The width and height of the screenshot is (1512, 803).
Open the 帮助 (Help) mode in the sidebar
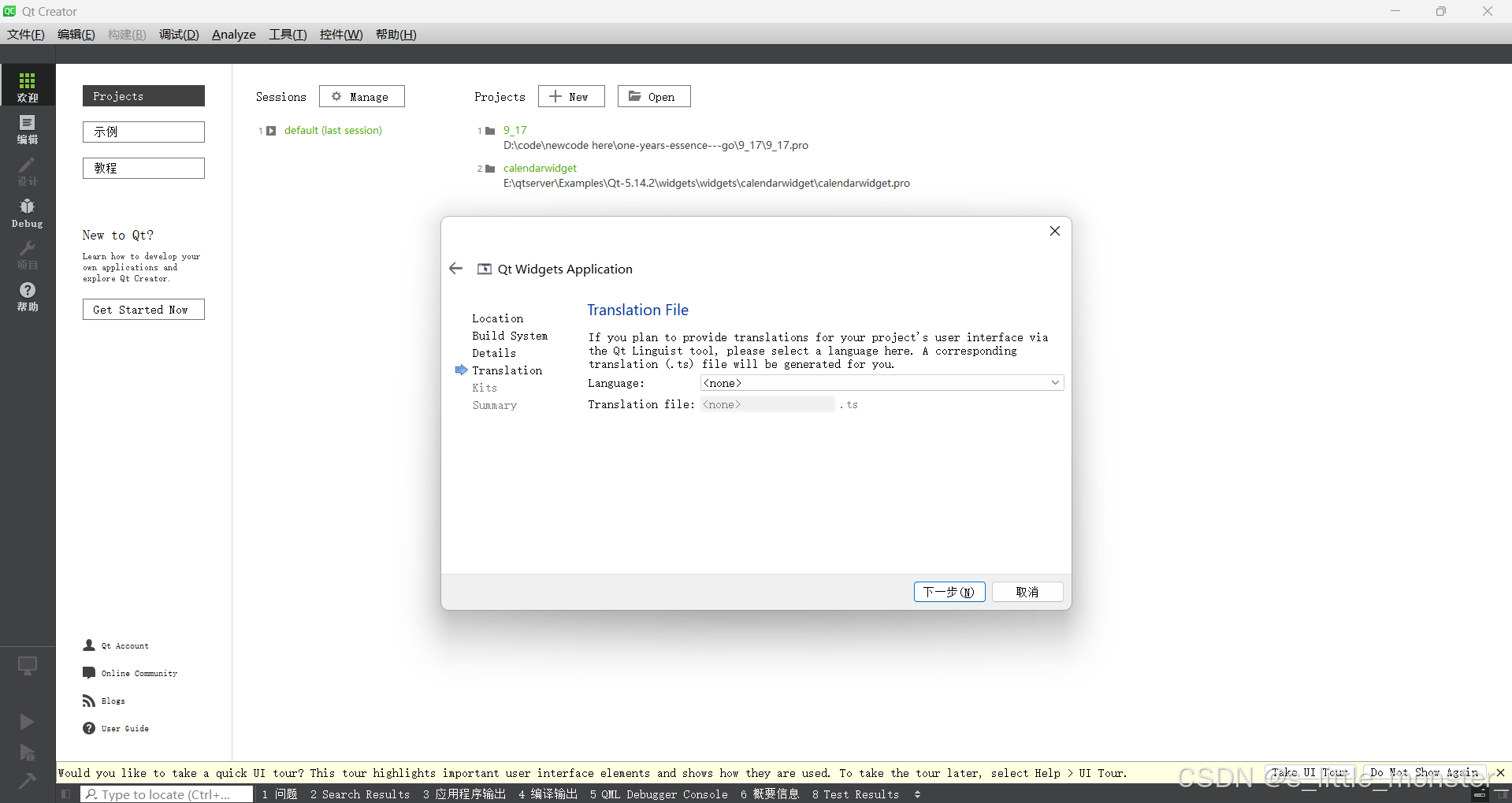tap(28, 296)
